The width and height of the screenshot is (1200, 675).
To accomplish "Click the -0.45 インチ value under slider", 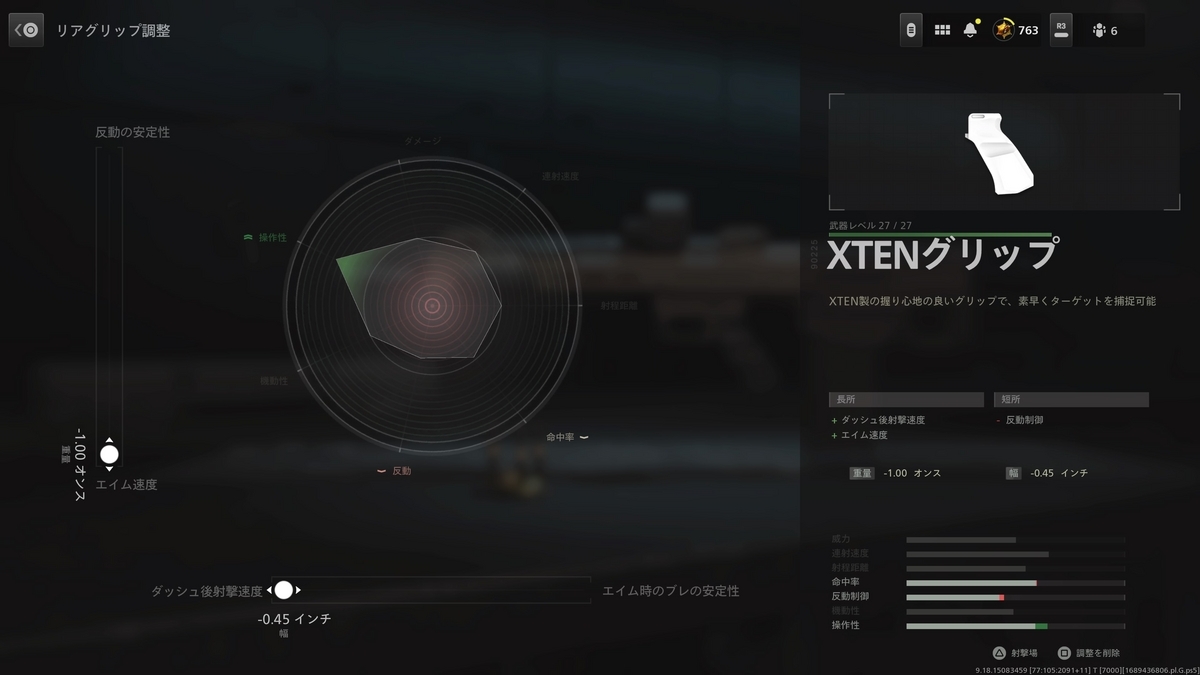I will [x=294, y=619].
